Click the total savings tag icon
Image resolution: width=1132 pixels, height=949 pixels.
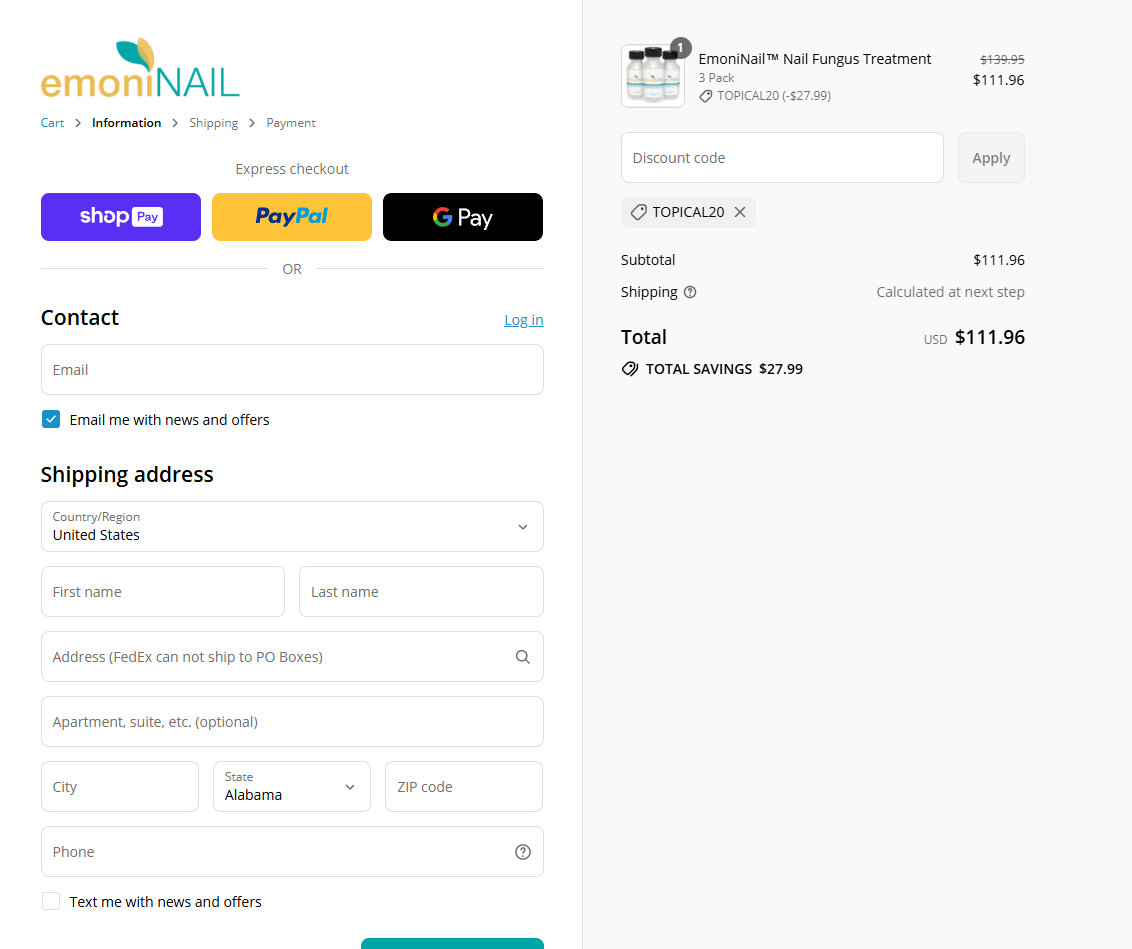click(x=630, y=369)
